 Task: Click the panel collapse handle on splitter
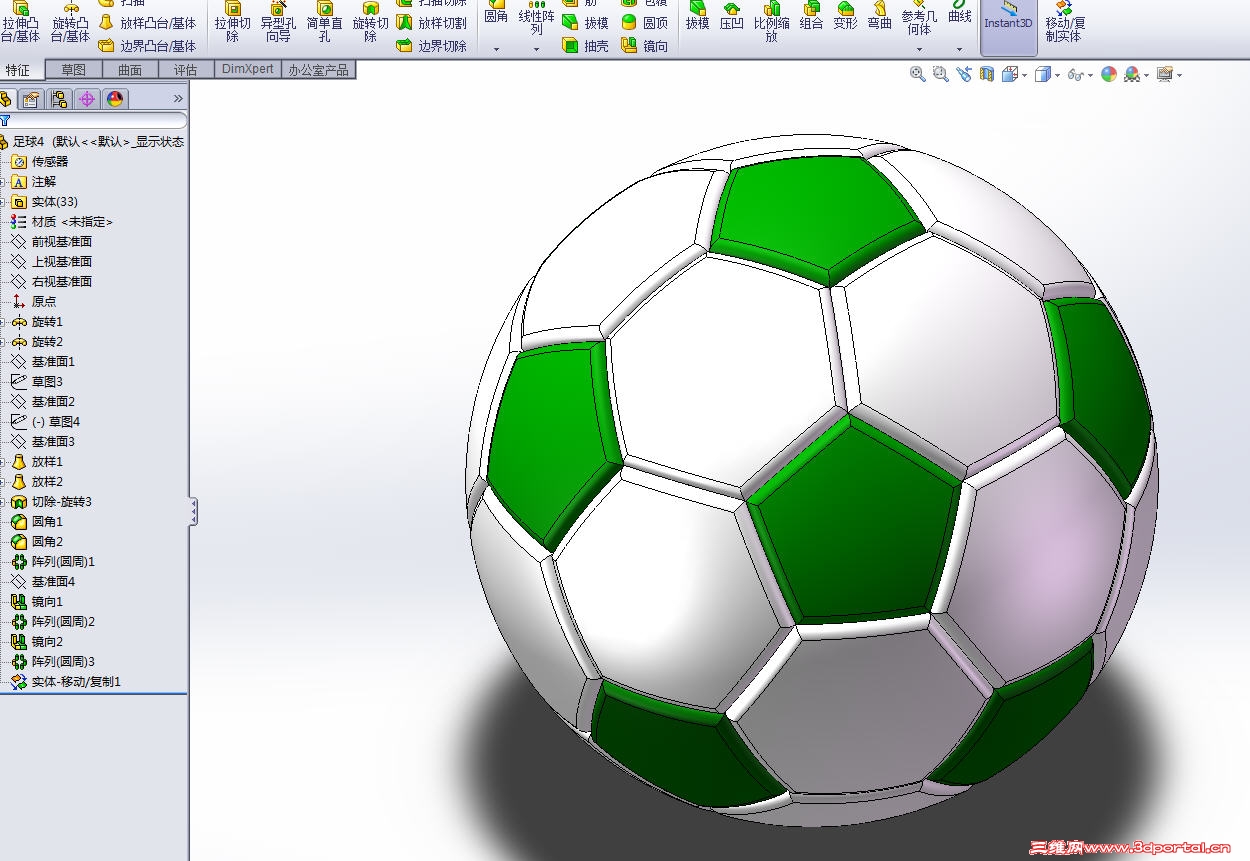(x=193, y=512)
